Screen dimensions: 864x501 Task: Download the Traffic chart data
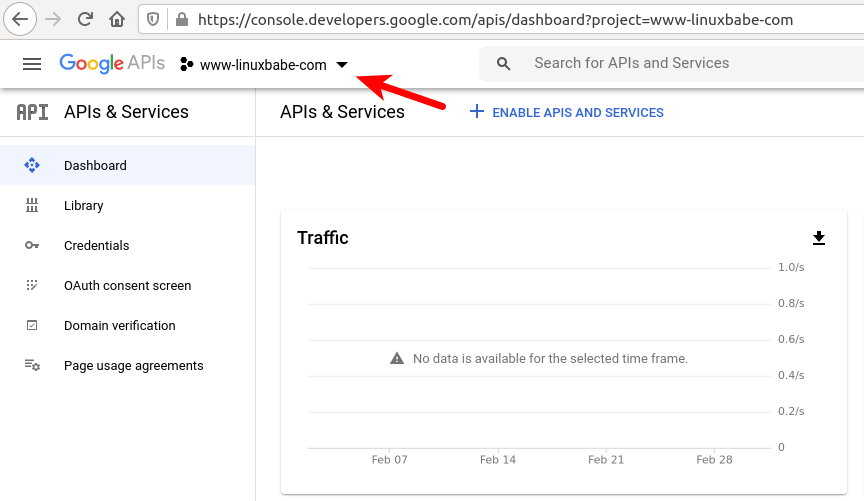(819, 238)
